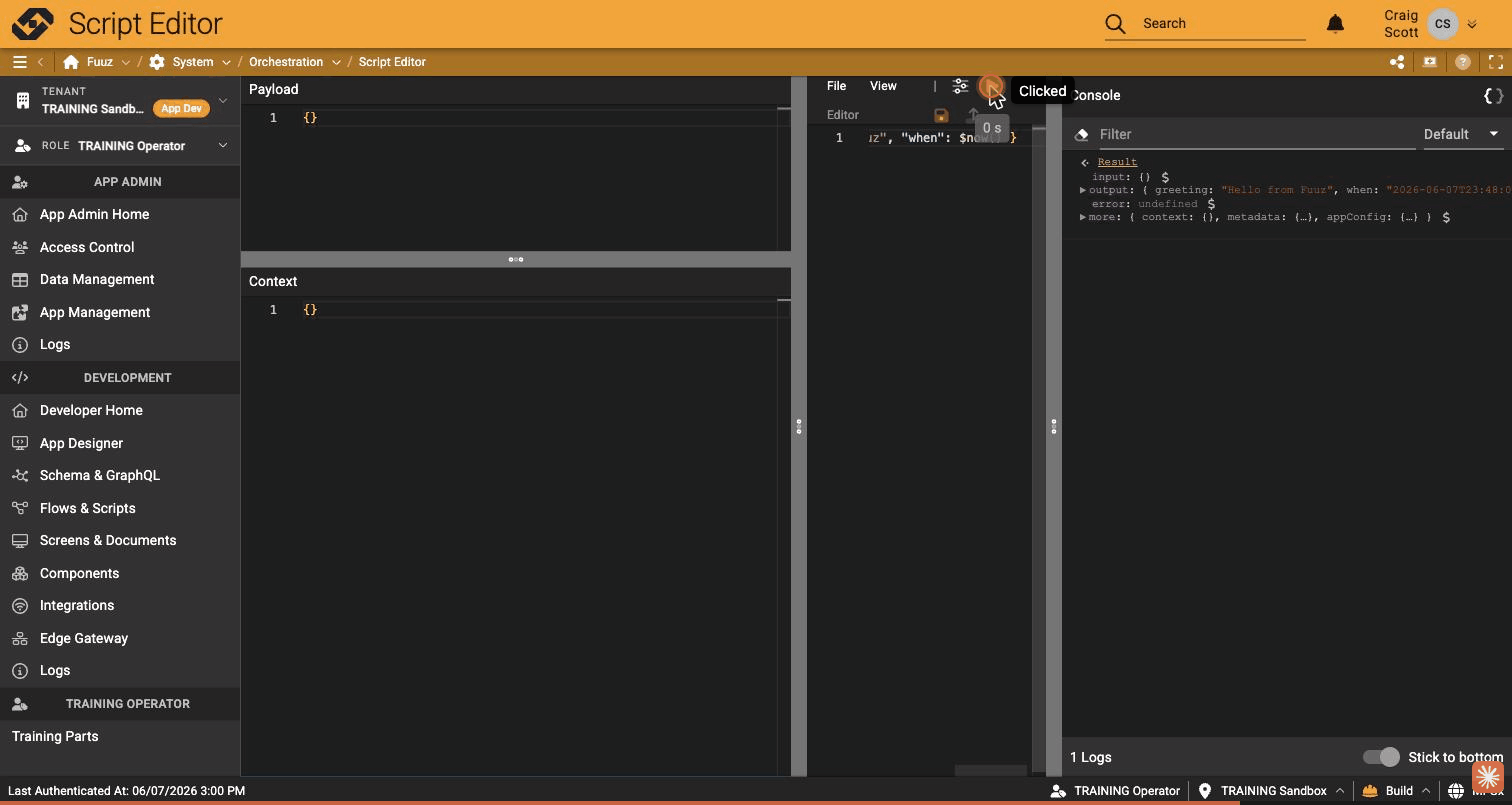Open TRAINING Sandbox chevron in status bar
Viewport: 1512px width, 805px height.
(x=1340, y=791)
